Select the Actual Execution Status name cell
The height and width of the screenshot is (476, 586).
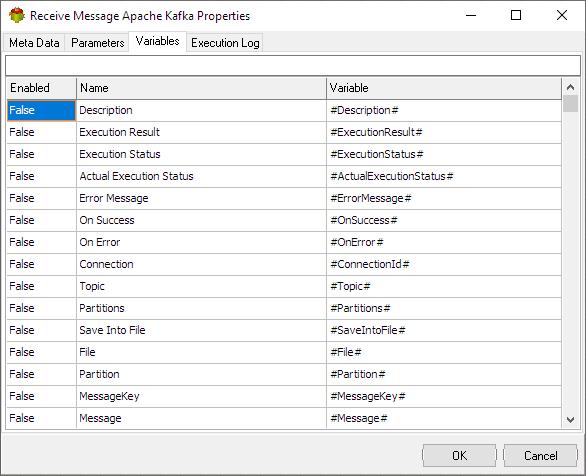click(201, 176)
